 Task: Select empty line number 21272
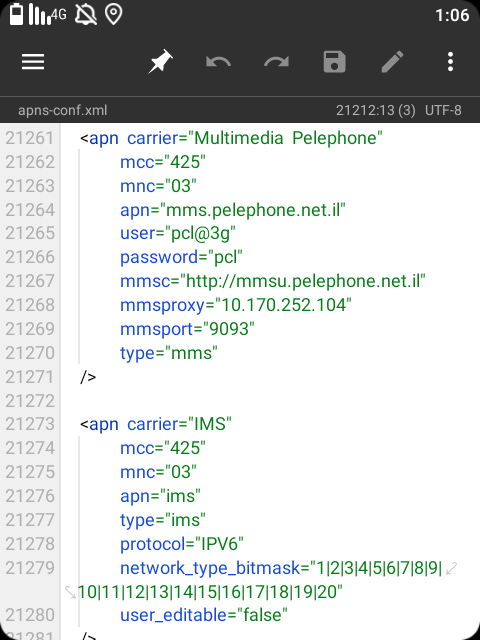[x=30, y=400]
